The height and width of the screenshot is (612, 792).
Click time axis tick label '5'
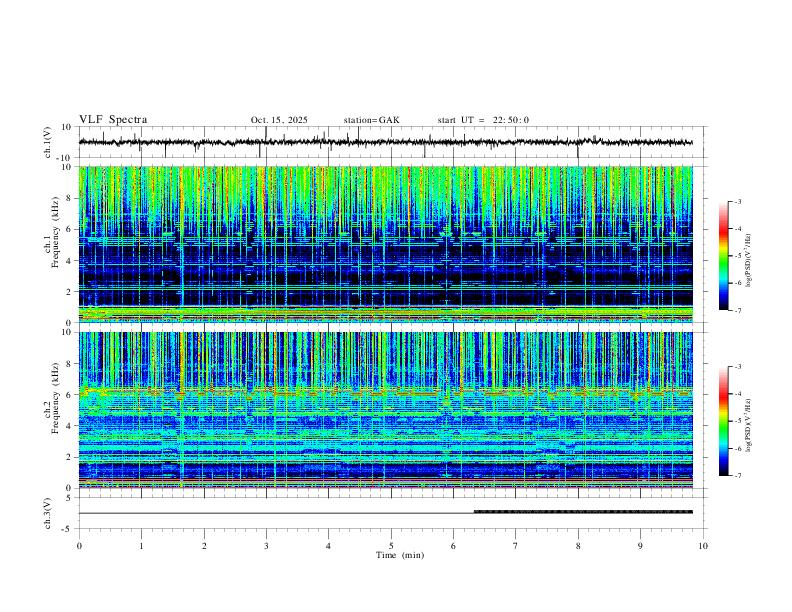(391, 546)
